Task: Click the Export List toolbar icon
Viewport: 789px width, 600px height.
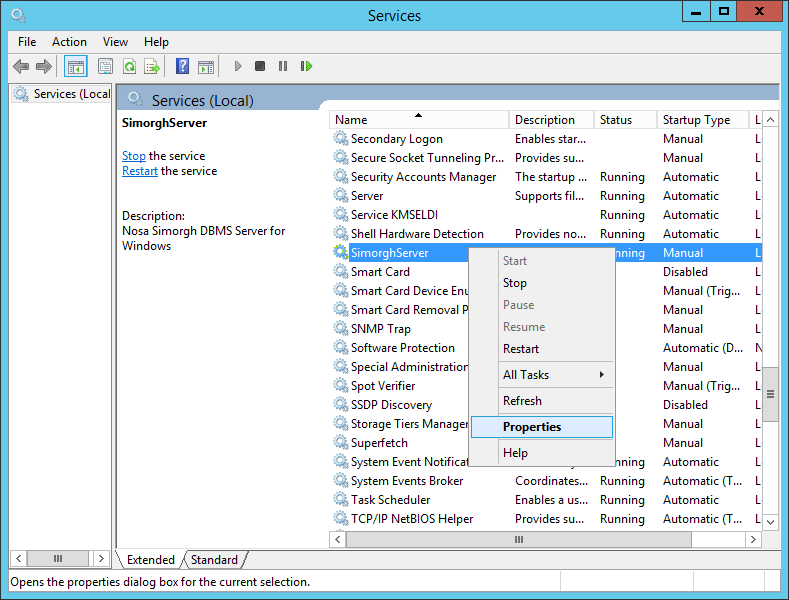Action: 152,66
